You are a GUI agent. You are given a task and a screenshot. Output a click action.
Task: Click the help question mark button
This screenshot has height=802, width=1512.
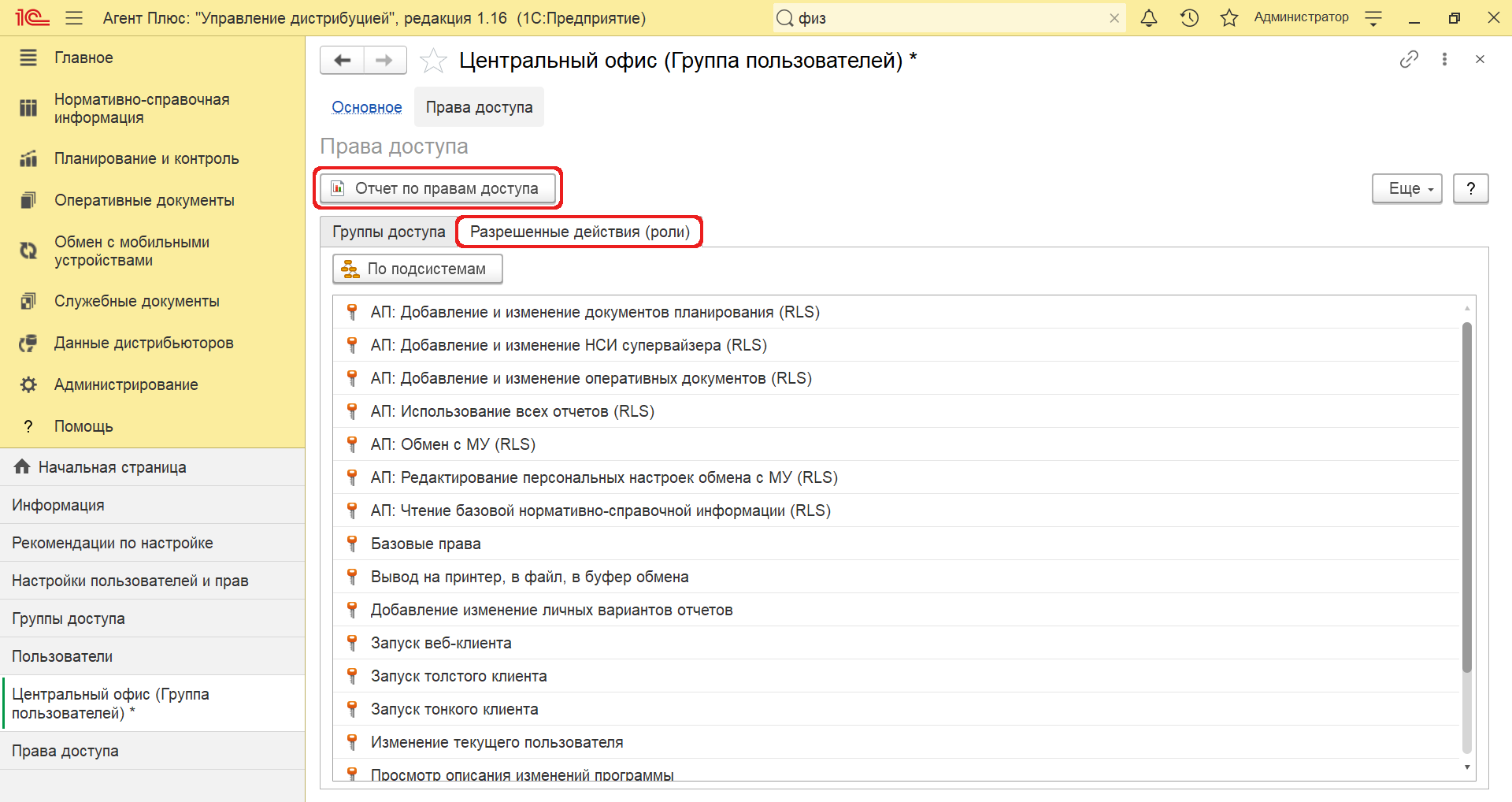[x=1470, y=188]
